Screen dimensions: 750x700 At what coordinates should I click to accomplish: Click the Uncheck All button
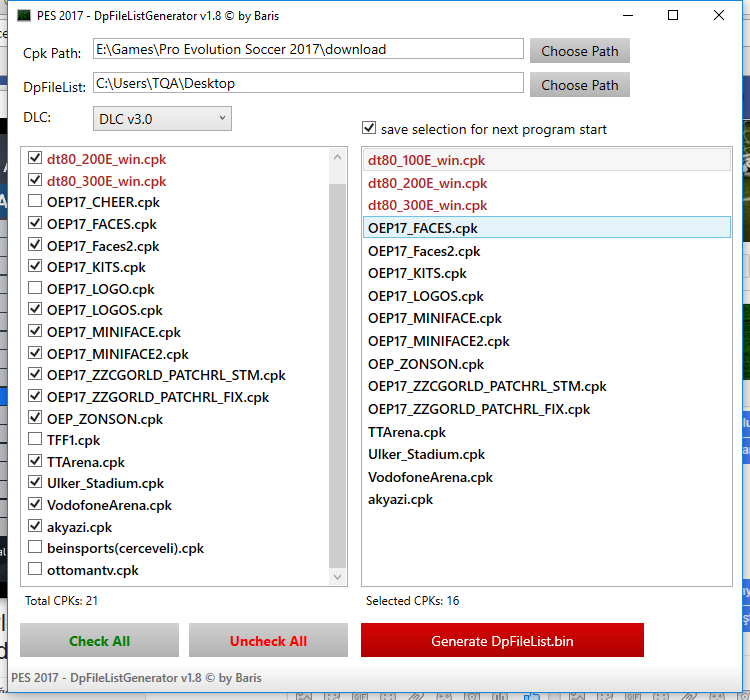[x=268, y=640]
